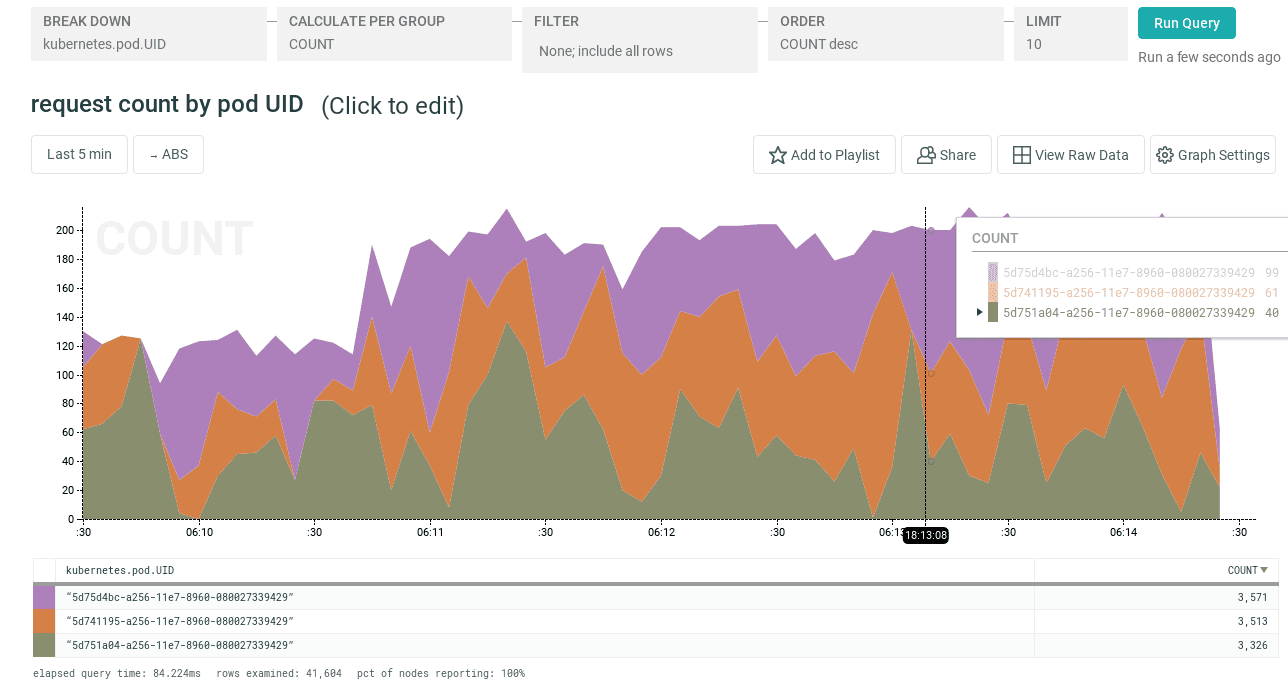Viewport: 1288px width, 696px height.
Task: Click the kubernetes.pod.UID column header
Action: pos(120,570)
